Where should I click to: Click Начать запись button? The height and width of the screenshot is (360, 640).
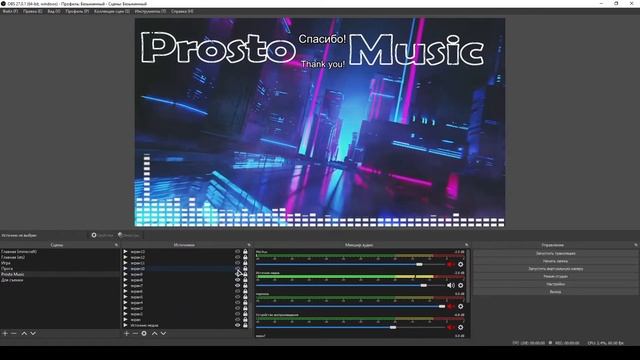555,261
